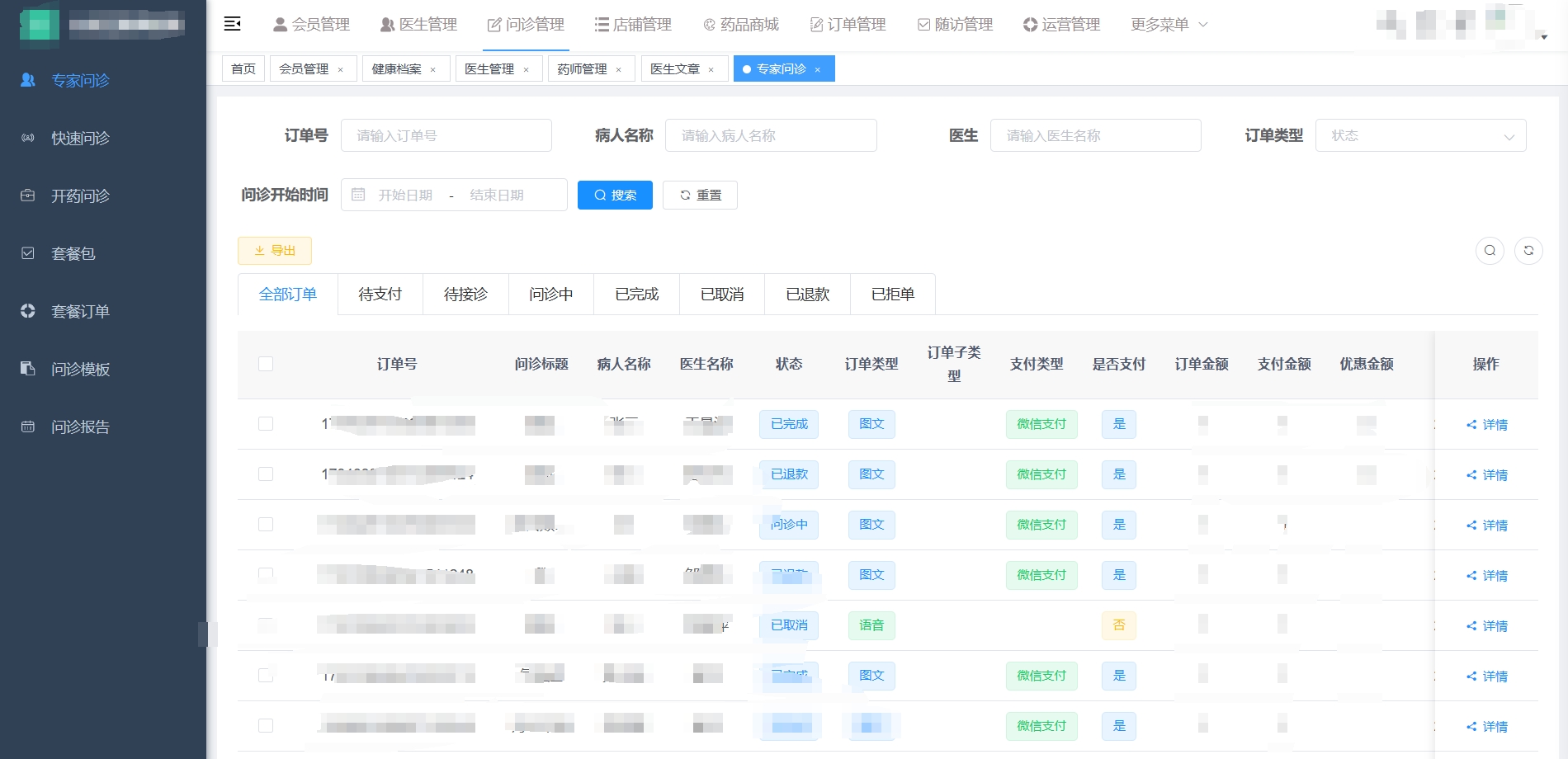Click the 否 payment status tag
The width and height of the screenshot is (1568, 759).
click(x=1119, y=625)
